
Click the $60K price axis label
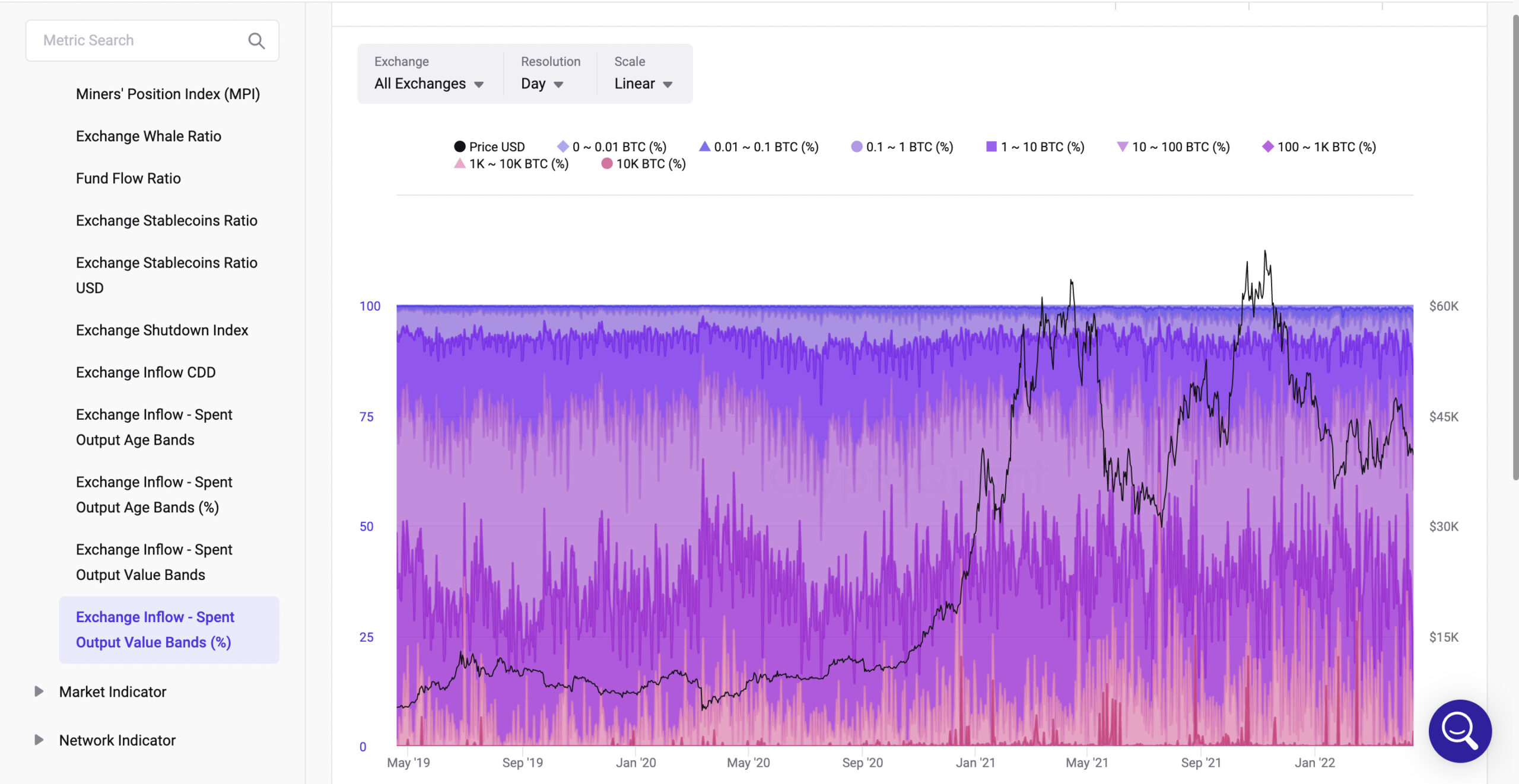click(x=1443, y=306)
